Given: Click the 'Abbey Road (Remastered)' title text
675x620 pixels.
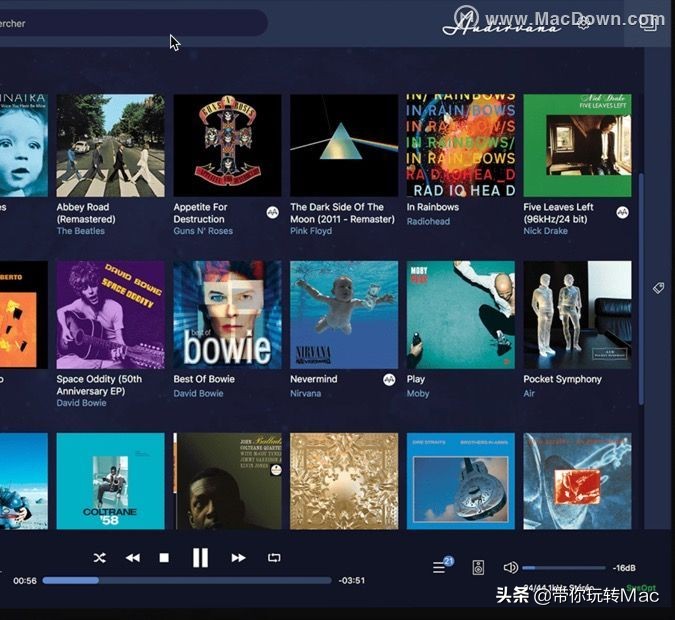Looking at the screenshot, I should pyautogui.click(x=86, y=213).
